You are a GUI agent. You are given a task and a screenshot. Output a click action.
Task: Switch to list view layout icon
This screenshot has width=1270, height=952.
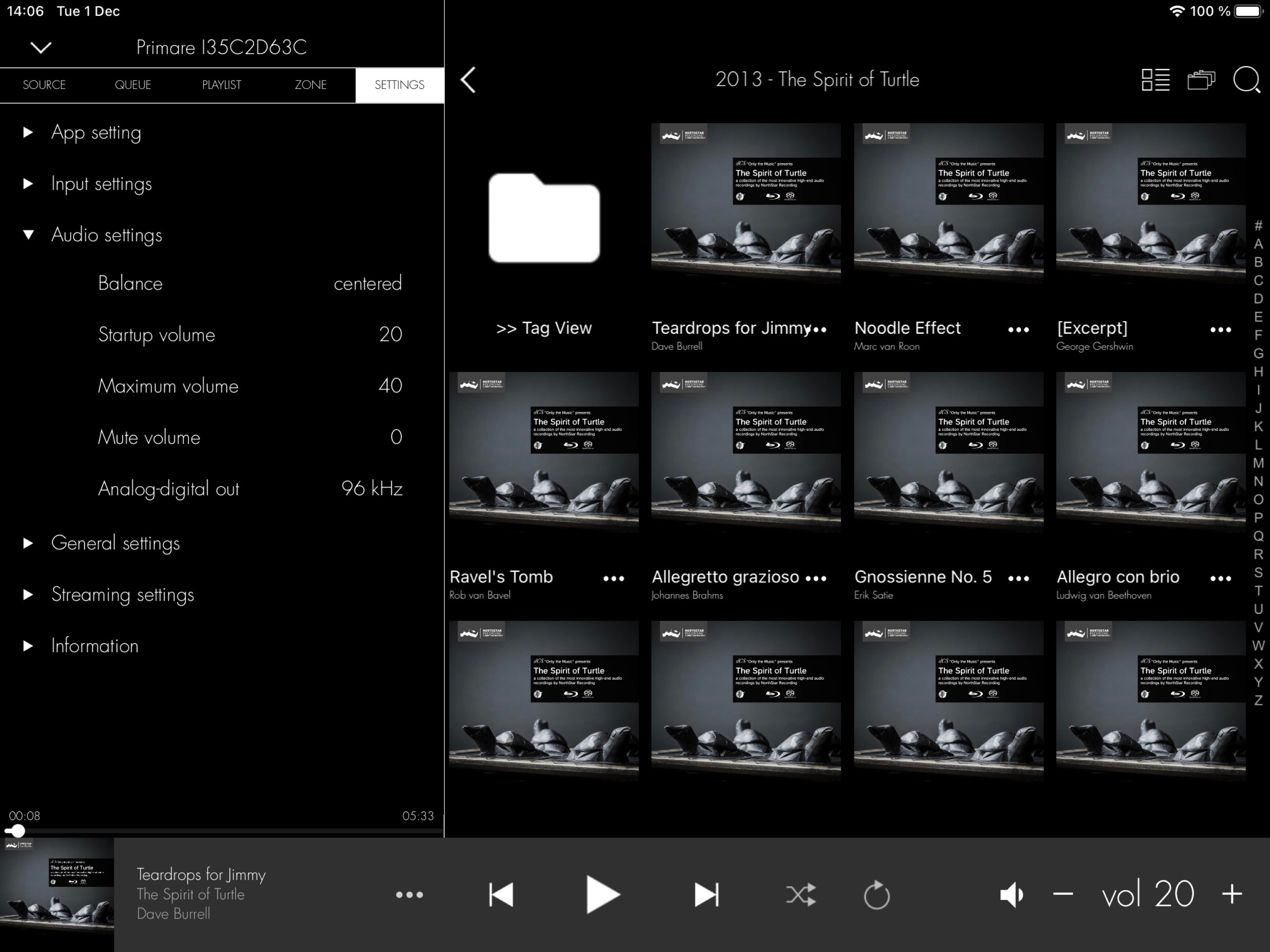coord(1155,80)
